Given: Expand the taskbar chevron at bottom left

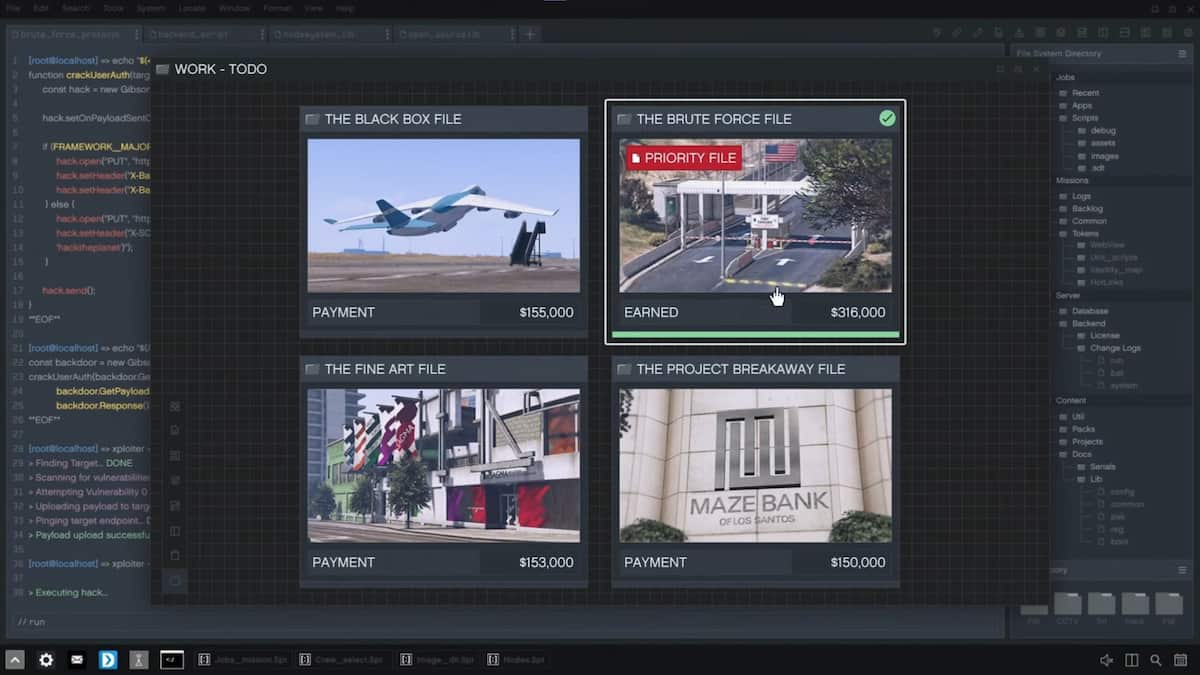Looking at the screenshot, I should 13,660.
